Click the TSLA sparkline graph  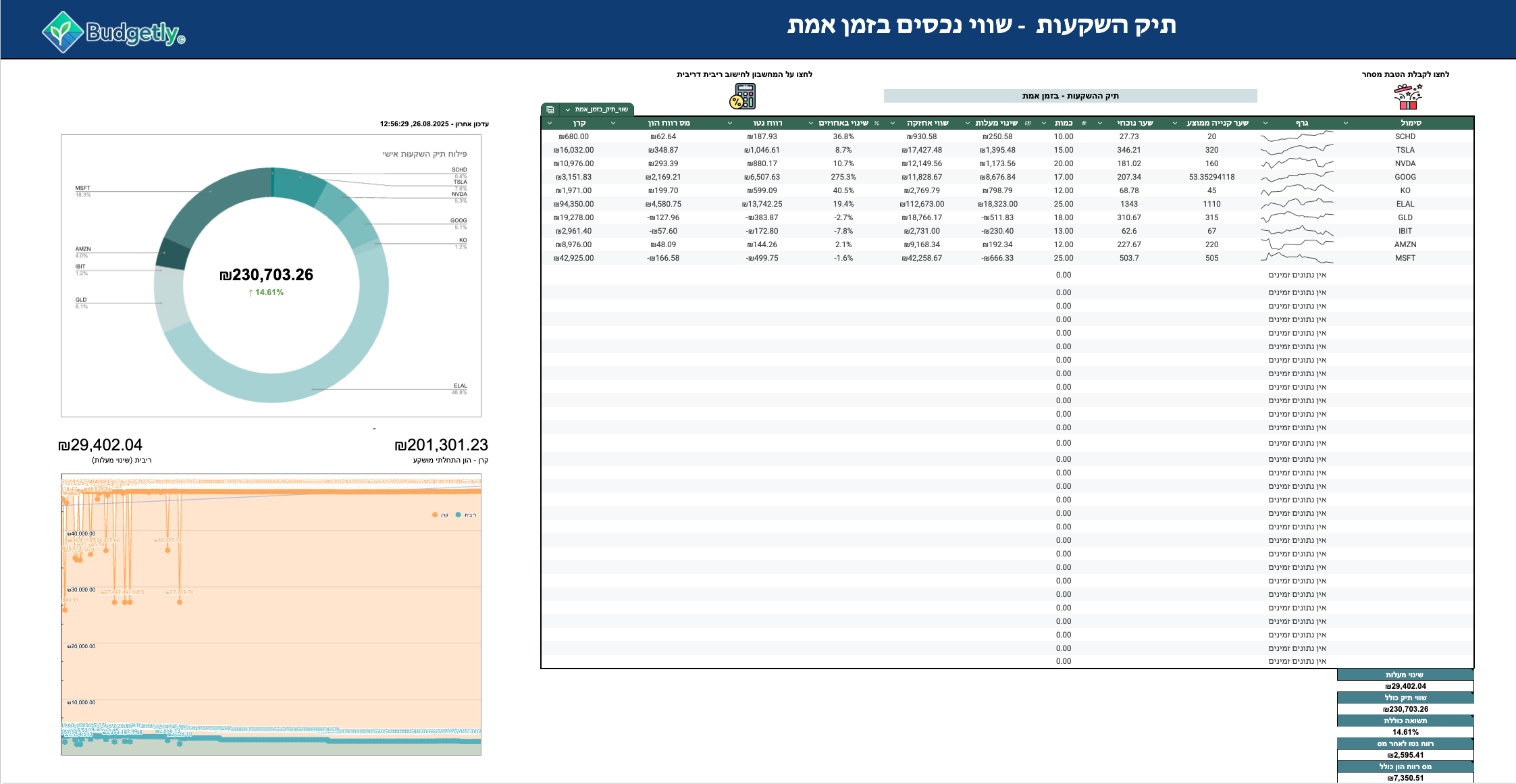(x=1297, y=150)
